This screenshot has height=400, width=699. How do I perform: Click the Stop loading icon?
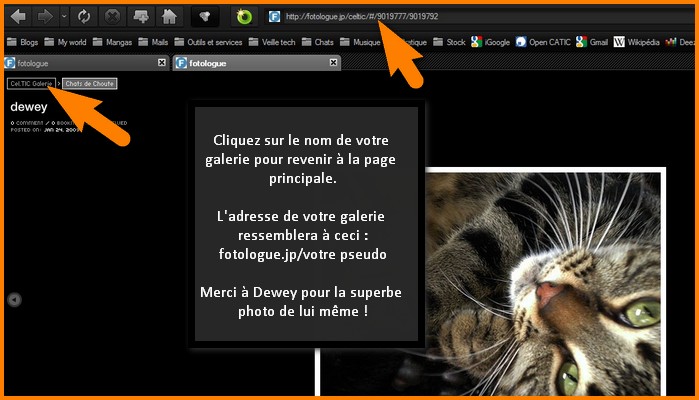112,17
